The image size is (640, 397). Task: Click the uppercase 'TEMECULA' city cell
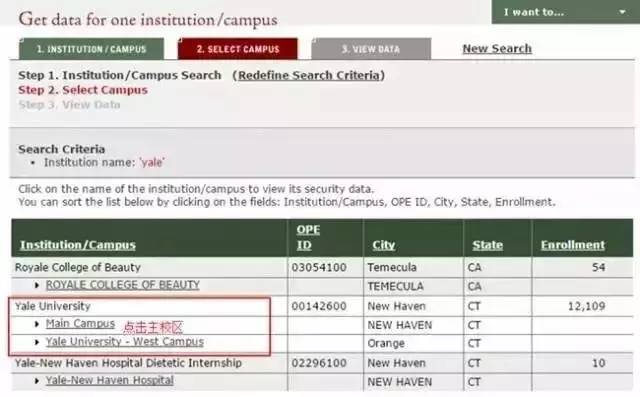(x=395, y=286)
